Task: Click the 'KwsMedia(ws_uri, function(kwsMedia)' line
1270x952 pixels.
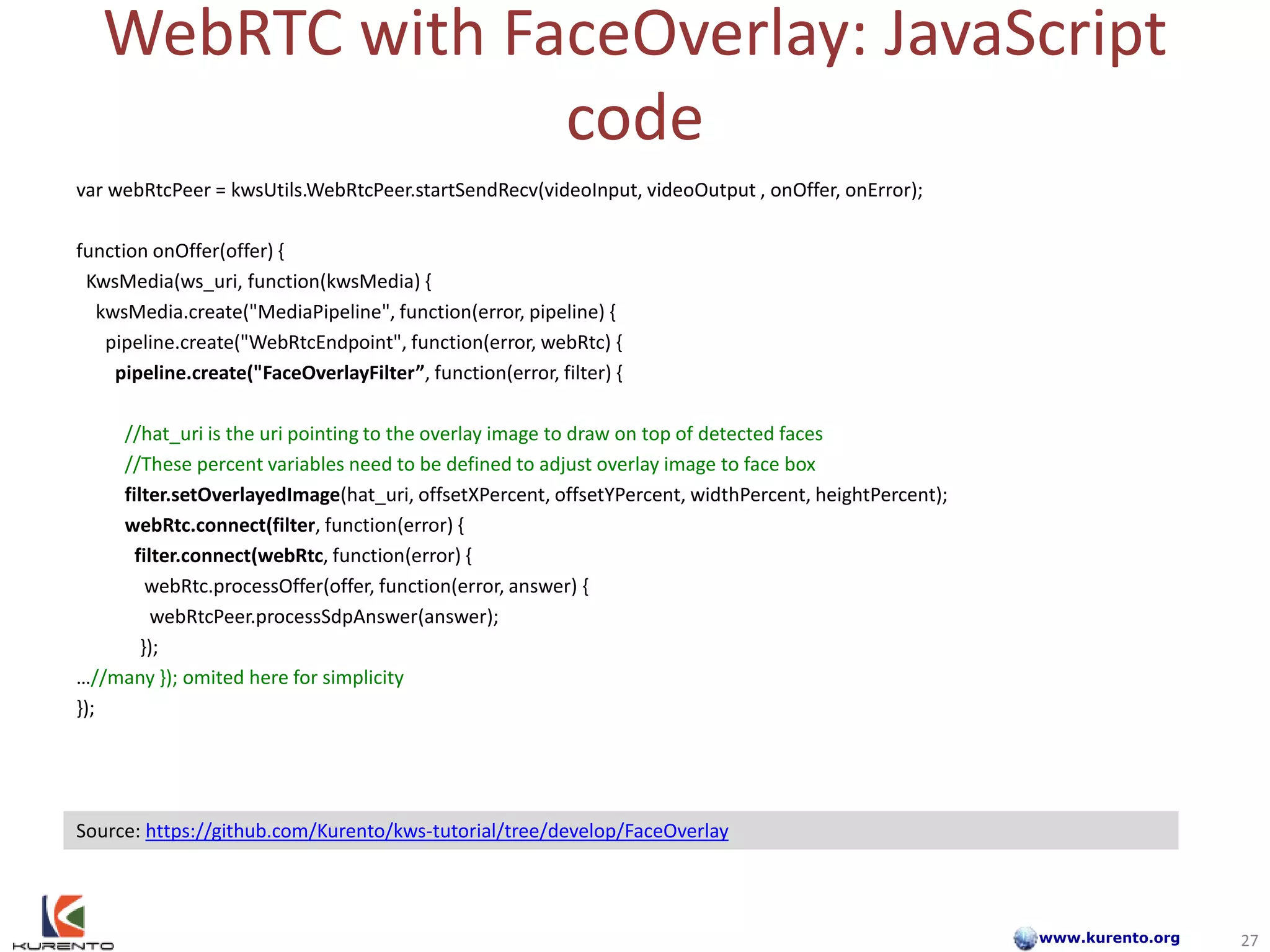Action: [259, 281]
